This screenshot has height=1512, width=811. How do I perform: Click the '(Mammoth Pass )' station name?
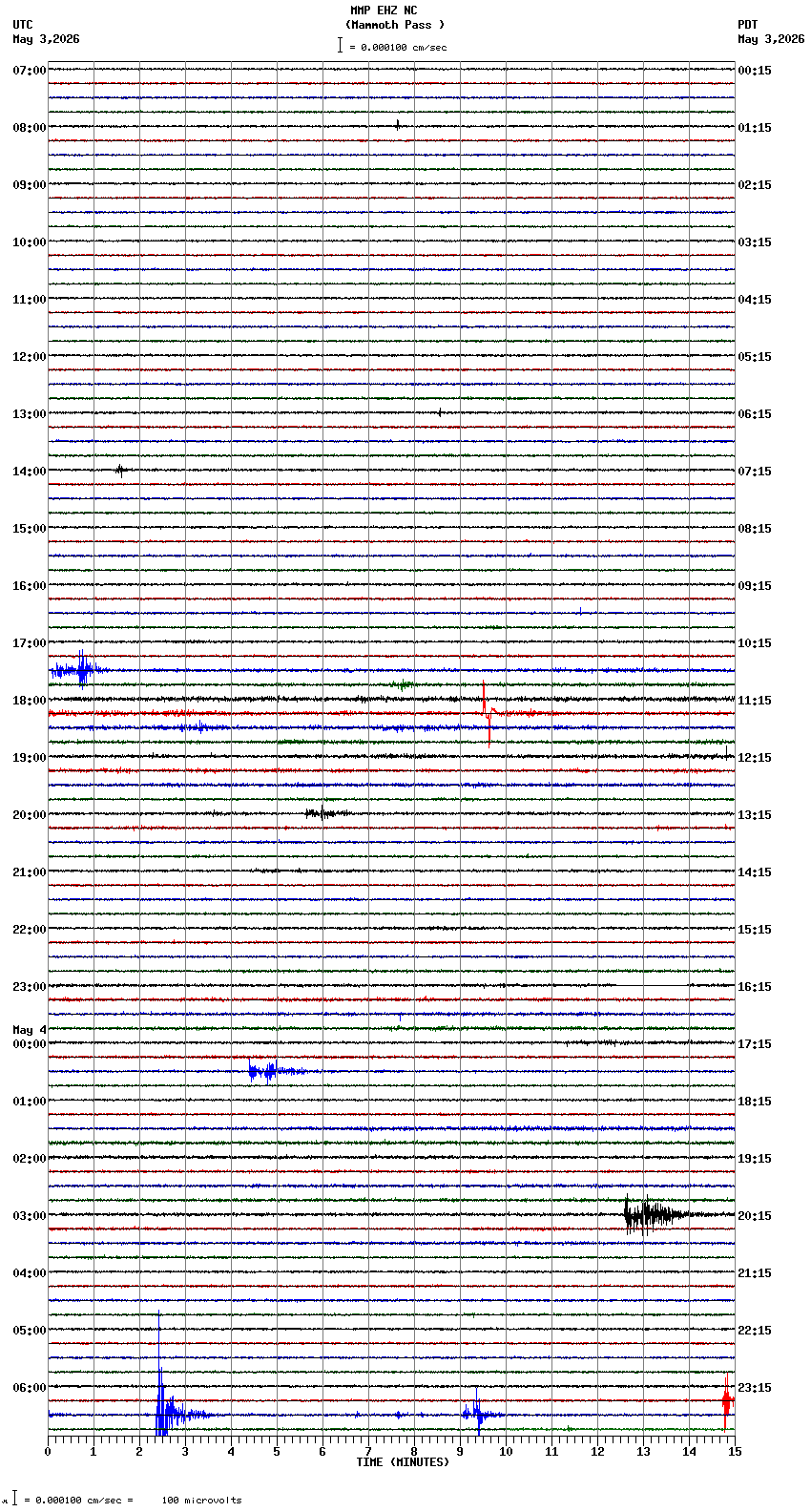click(x=395, y=25)
